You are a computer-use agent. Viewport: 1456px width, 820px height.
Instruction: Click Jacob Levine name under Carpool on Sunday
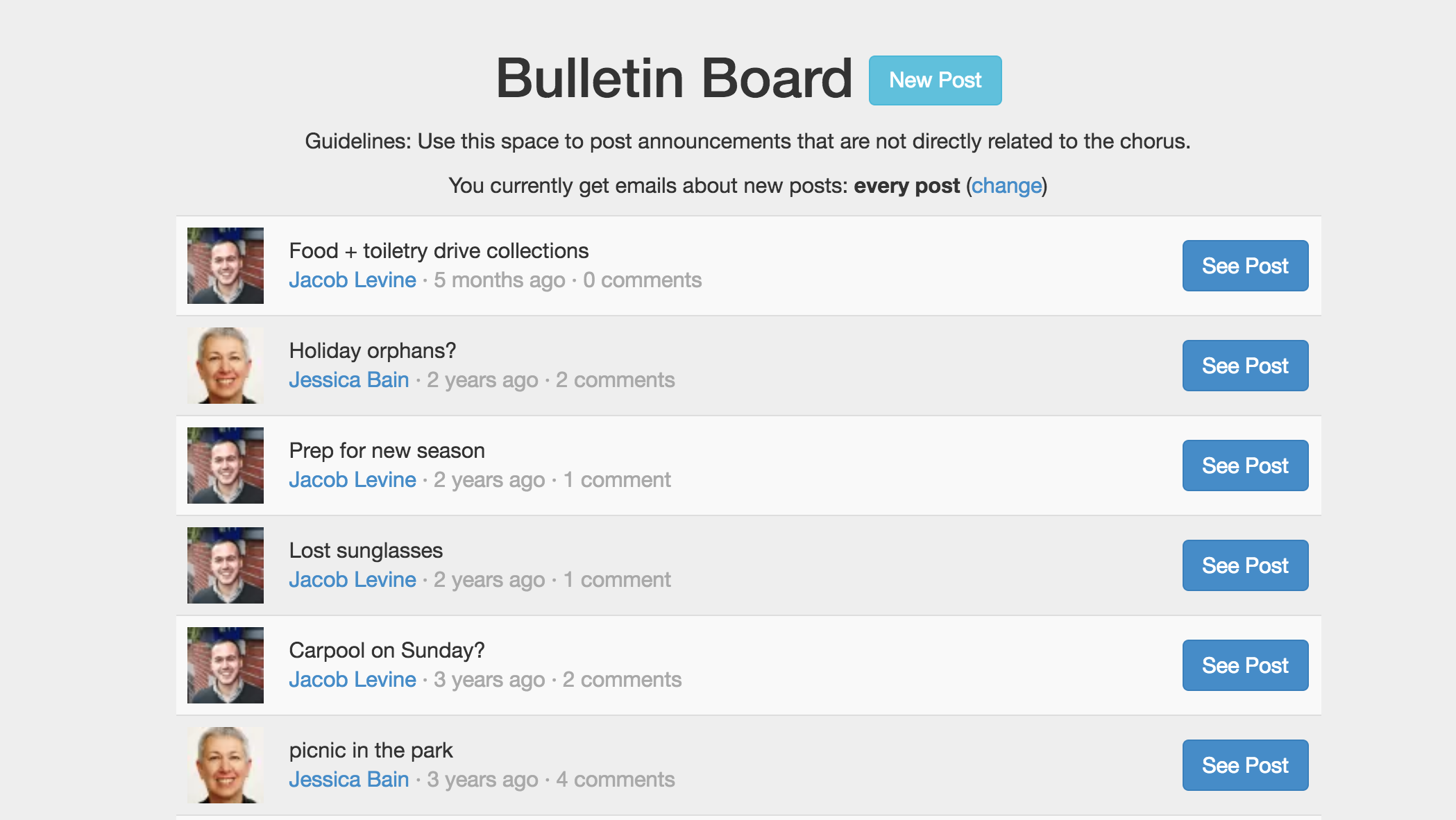[353, 680]
